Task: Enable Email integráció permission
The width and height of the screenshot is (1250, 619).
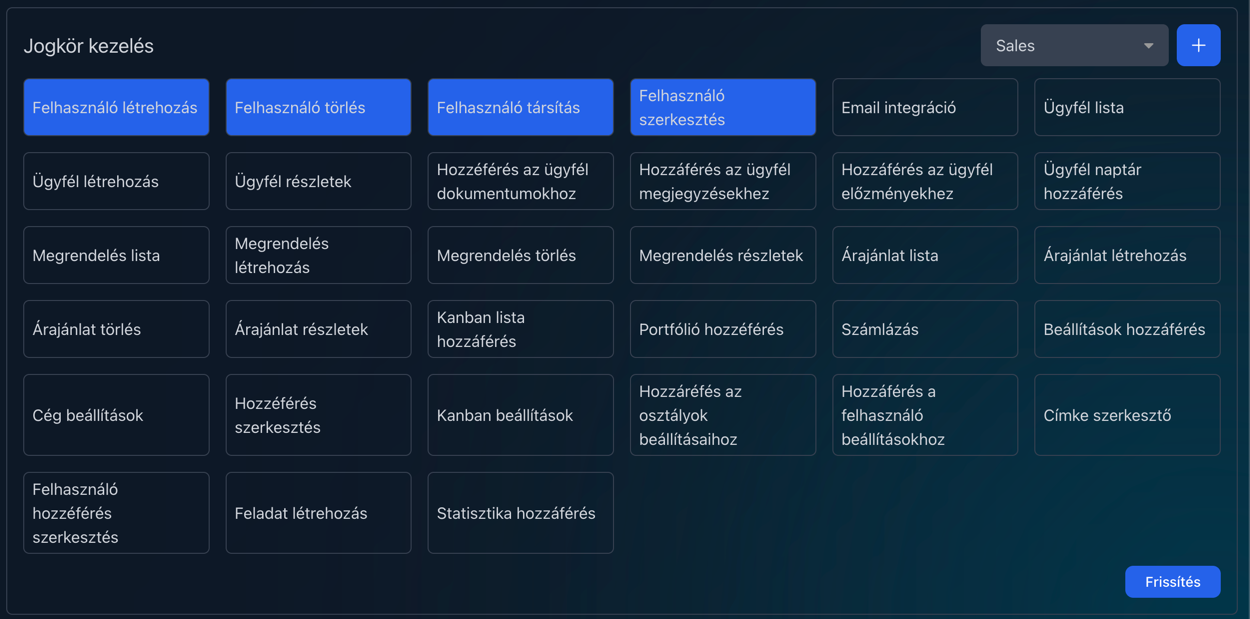Action: (924, 108)
